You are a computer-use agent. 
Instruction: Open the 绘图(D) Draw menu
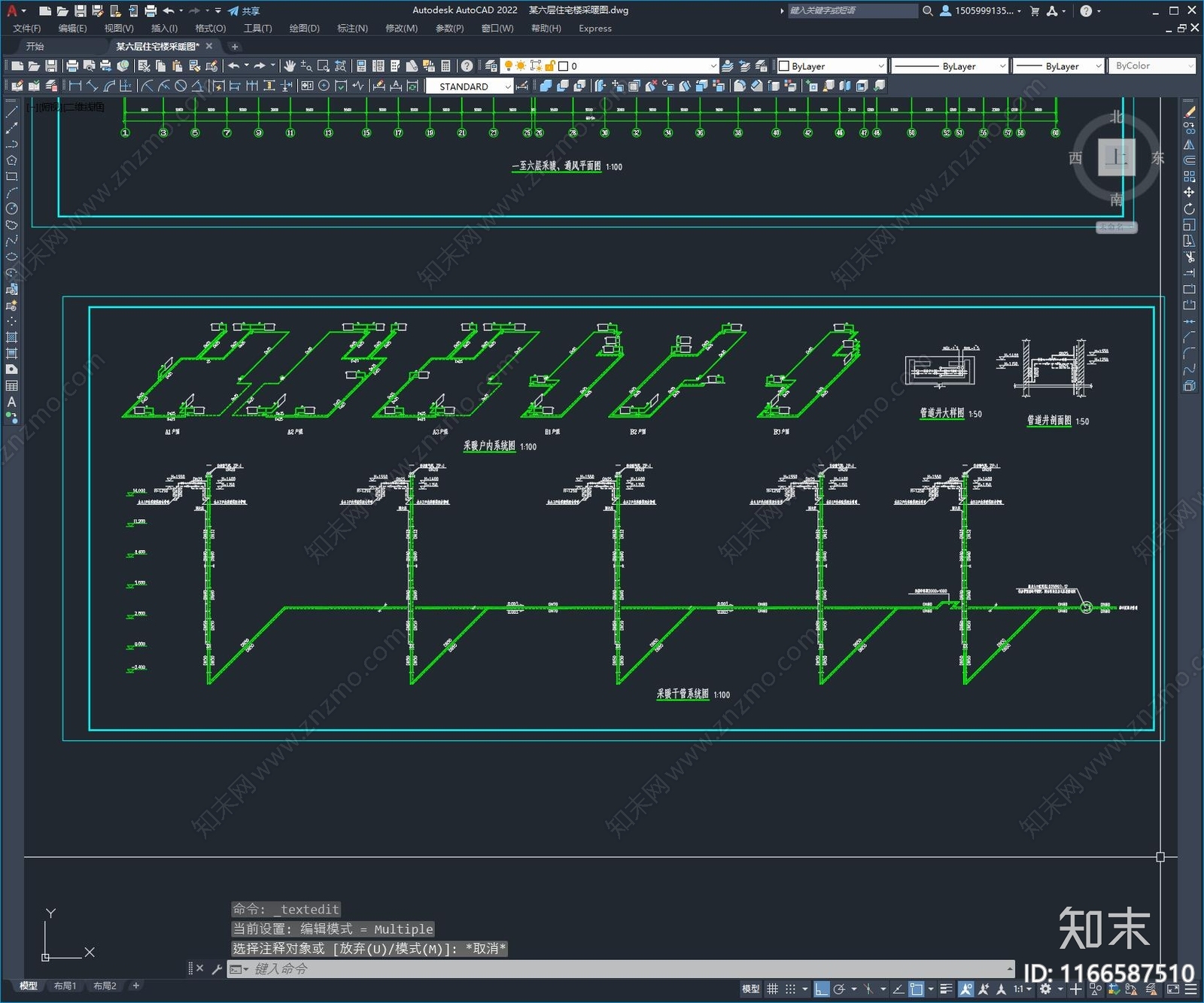[304, 29]
